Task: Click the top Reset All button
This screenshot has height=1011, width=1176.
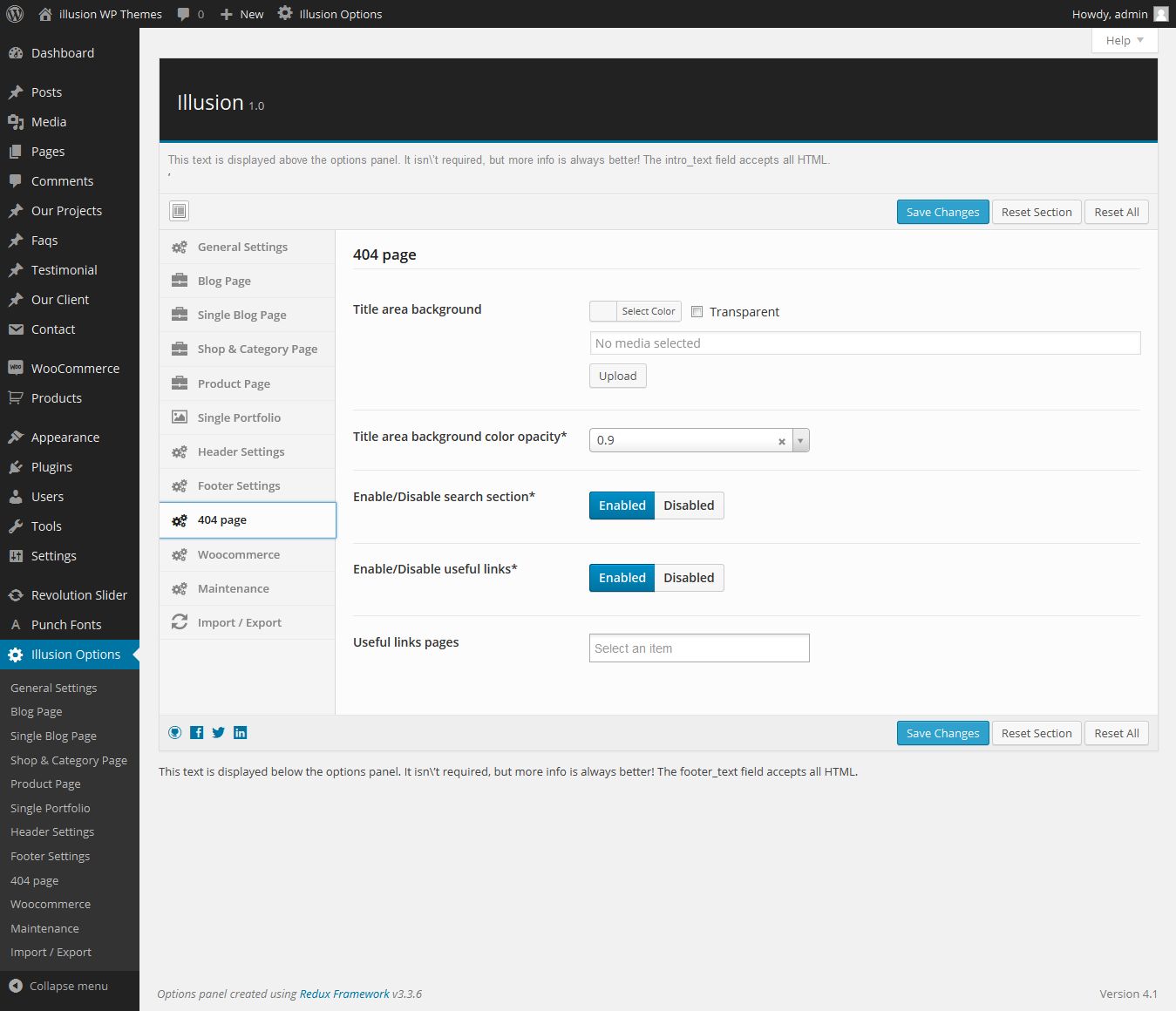Action: (1117, 212)
